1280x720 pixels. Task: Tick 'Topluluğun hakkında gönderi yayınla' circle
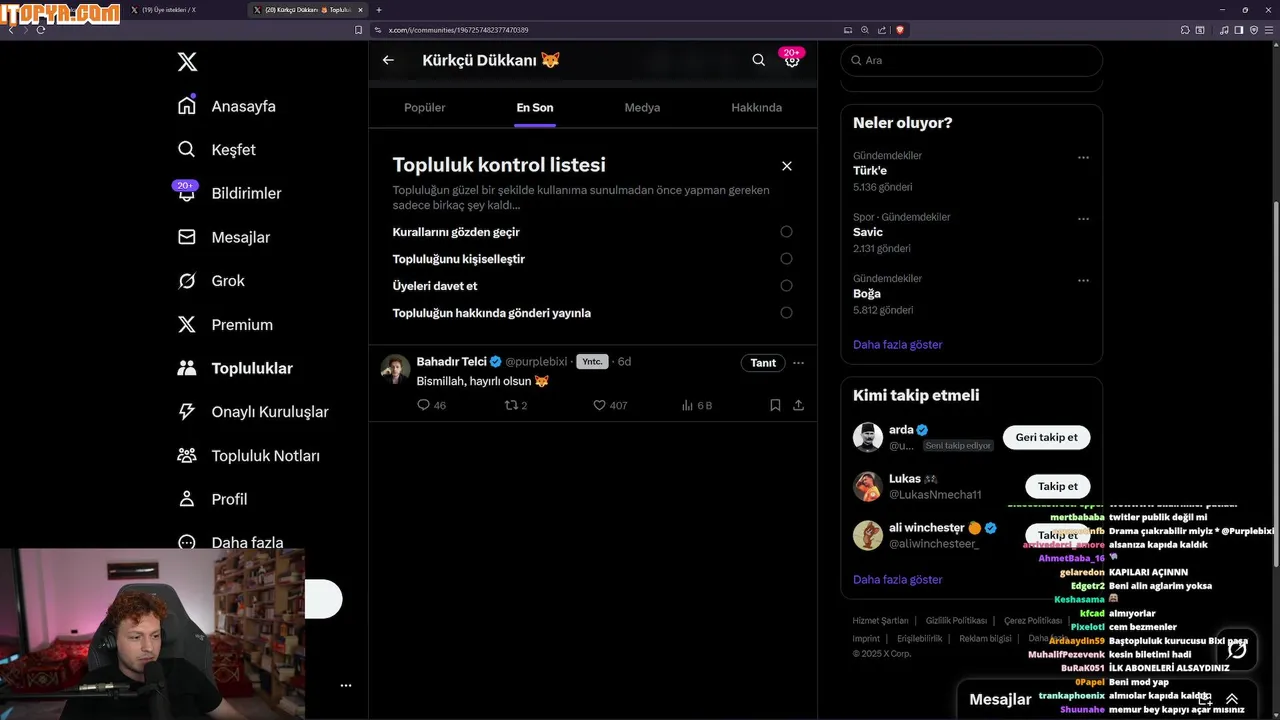click(x=786, y=313)
